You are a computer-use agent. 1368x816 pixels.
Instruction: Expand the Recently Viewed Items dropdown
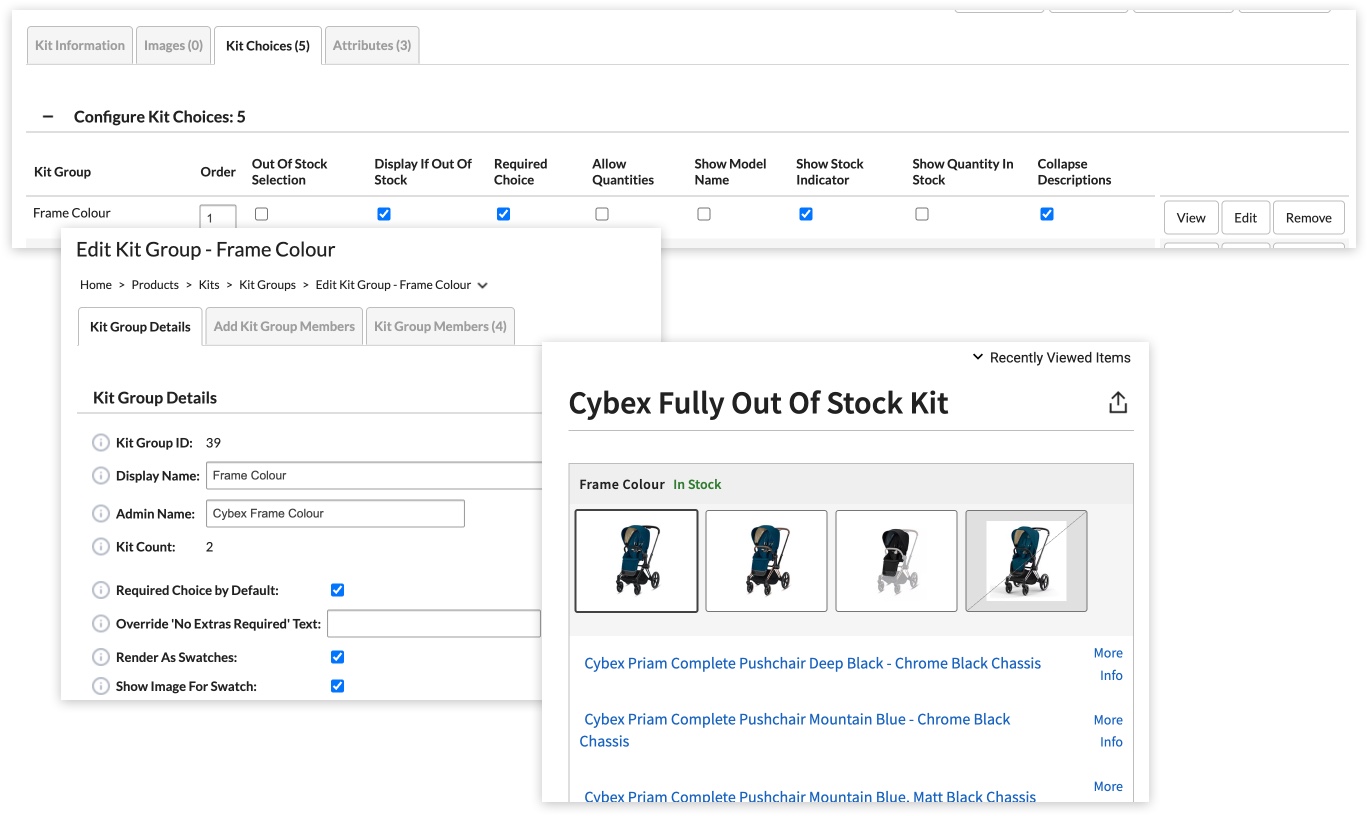coord(1051,358)
